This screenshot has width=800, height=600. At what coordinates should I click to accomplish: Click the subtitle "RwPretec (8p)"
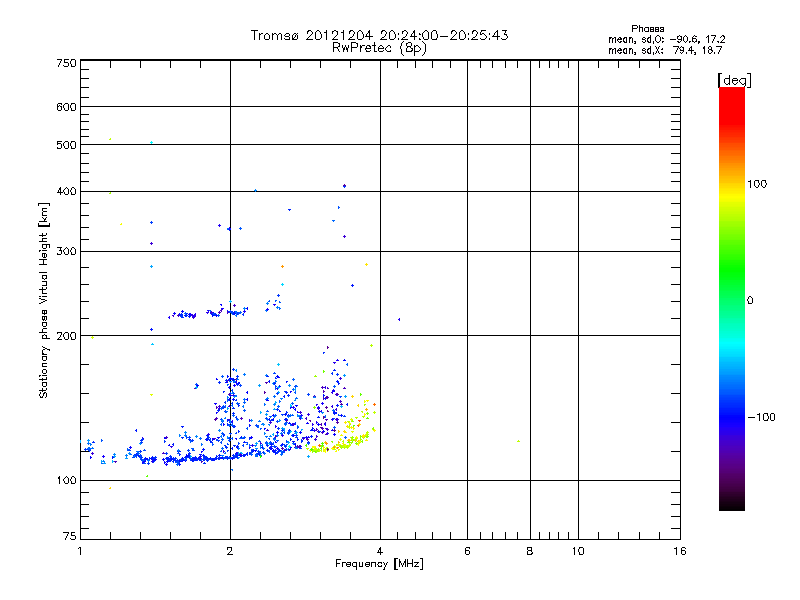click(379, 48)
